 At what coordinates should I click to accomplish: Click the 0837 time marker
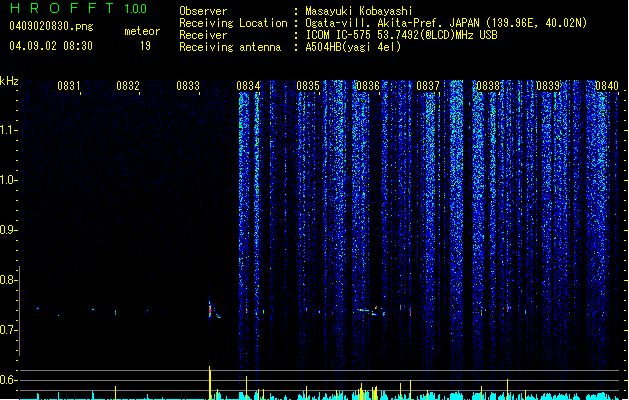(x=428, y=86)
